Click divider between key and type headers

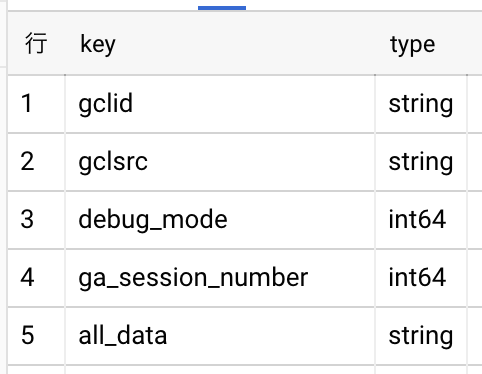point(375,44)
